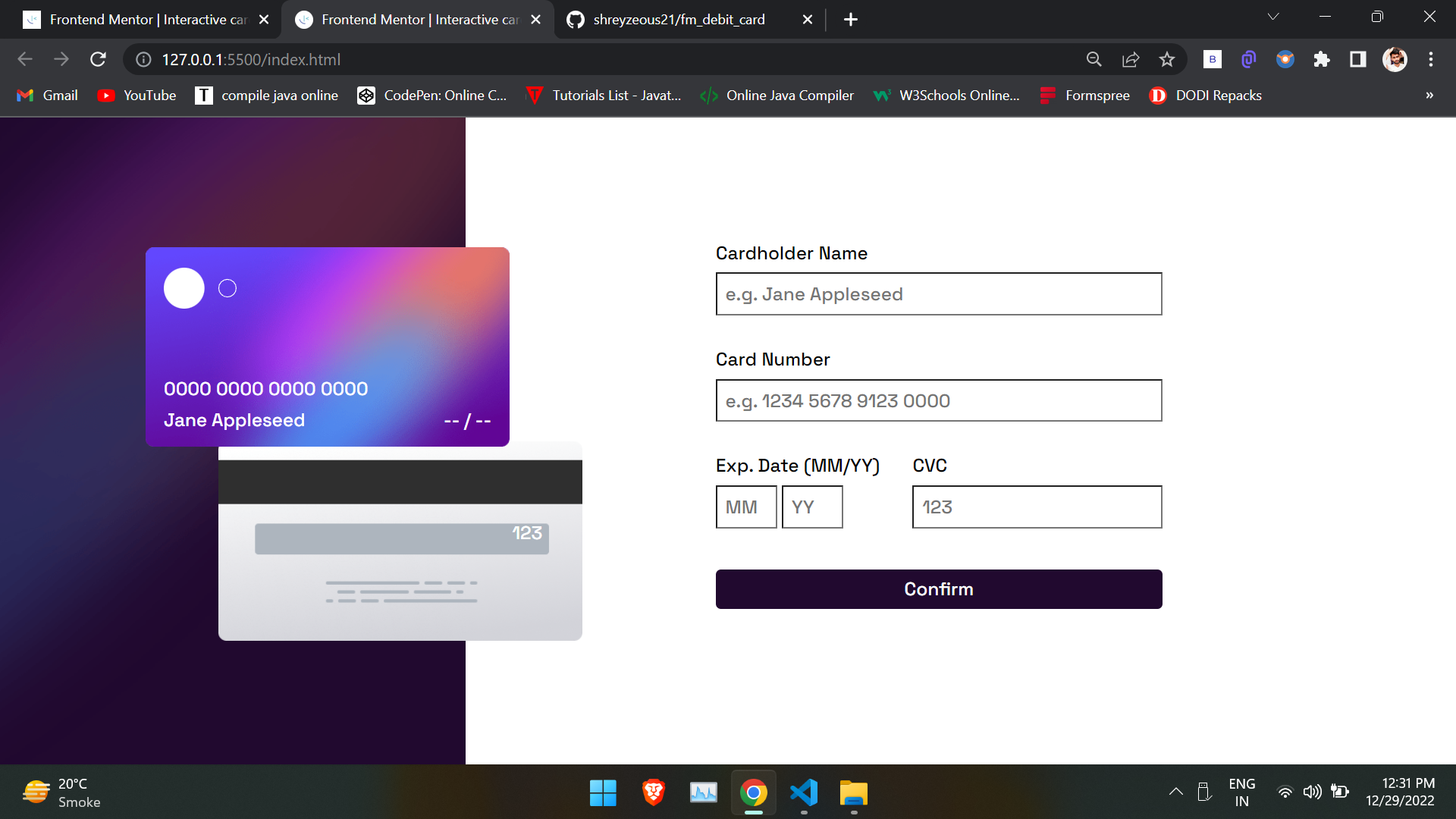The height and width of the screenshot is (819, 1456).
Task: Open the address bar search magnifier
Action: coord(1094,59)
